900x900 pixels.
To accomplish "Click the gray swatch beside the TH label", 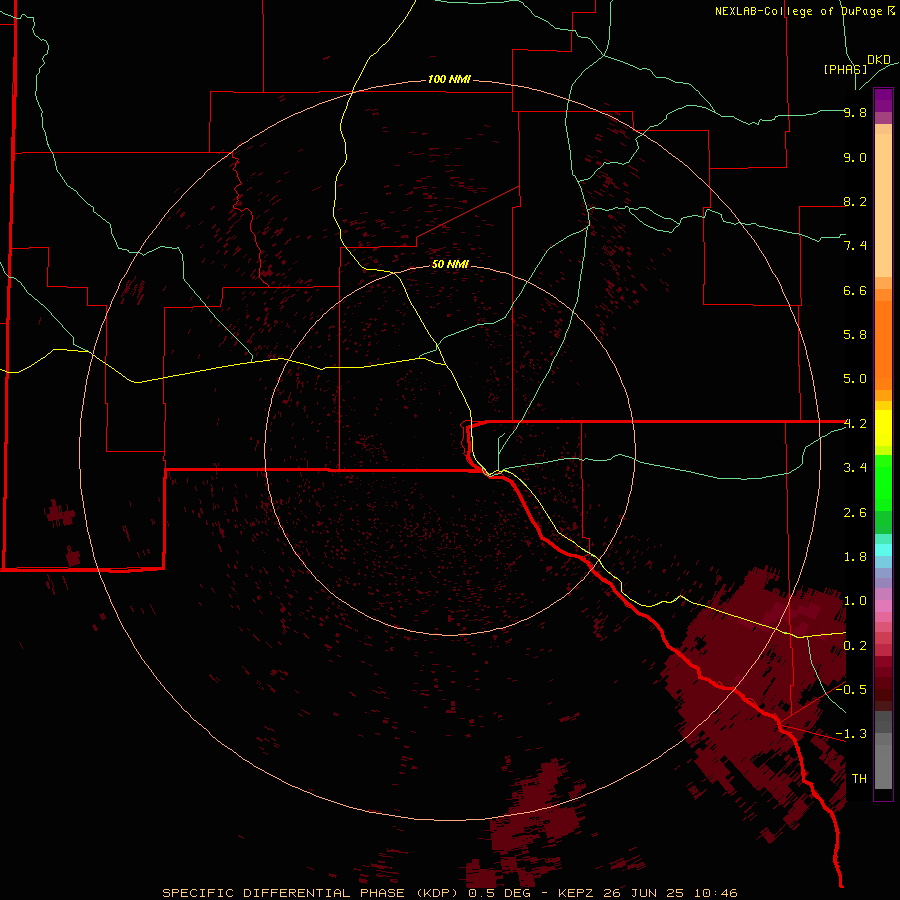I will click(x=883, y=766).
